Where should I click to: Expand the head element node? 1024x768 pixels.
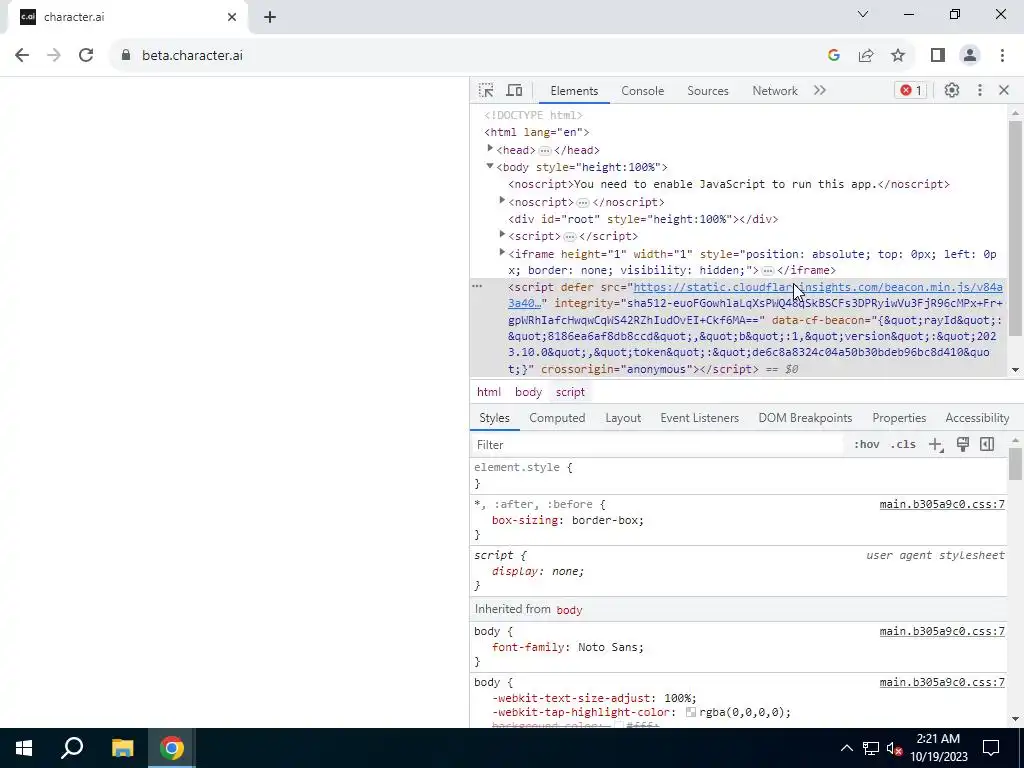pos(490,149)
